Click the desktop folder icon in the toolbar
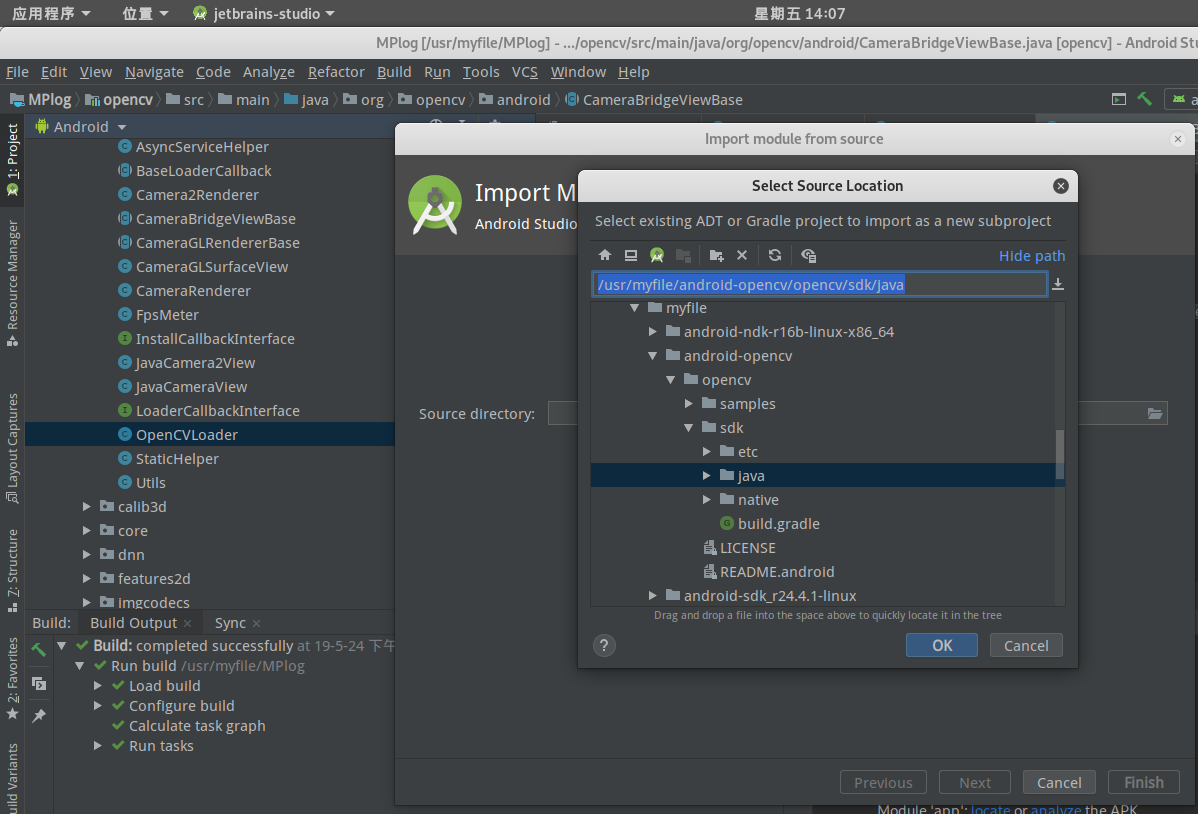The height and width of the screenshot is (814, 1198). coord(631,255)
